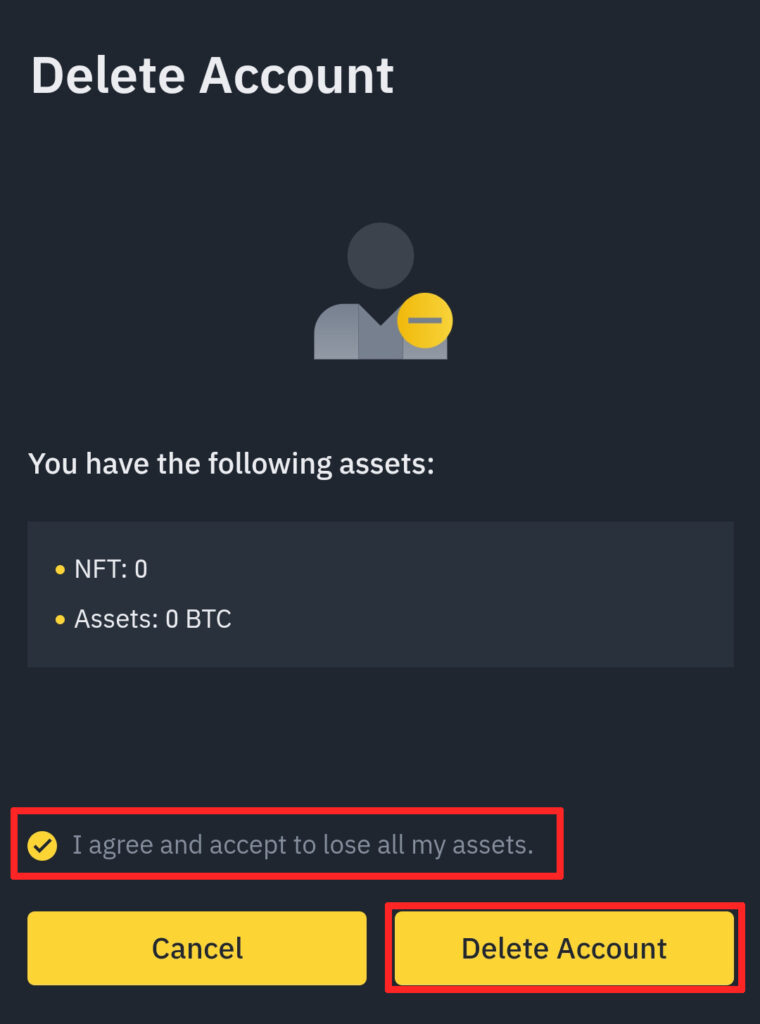Image resolution: width=760 pixels, height=1024 pixels.
Task: Click the yellow minus badge on avatar
Action: click(425, 320)
